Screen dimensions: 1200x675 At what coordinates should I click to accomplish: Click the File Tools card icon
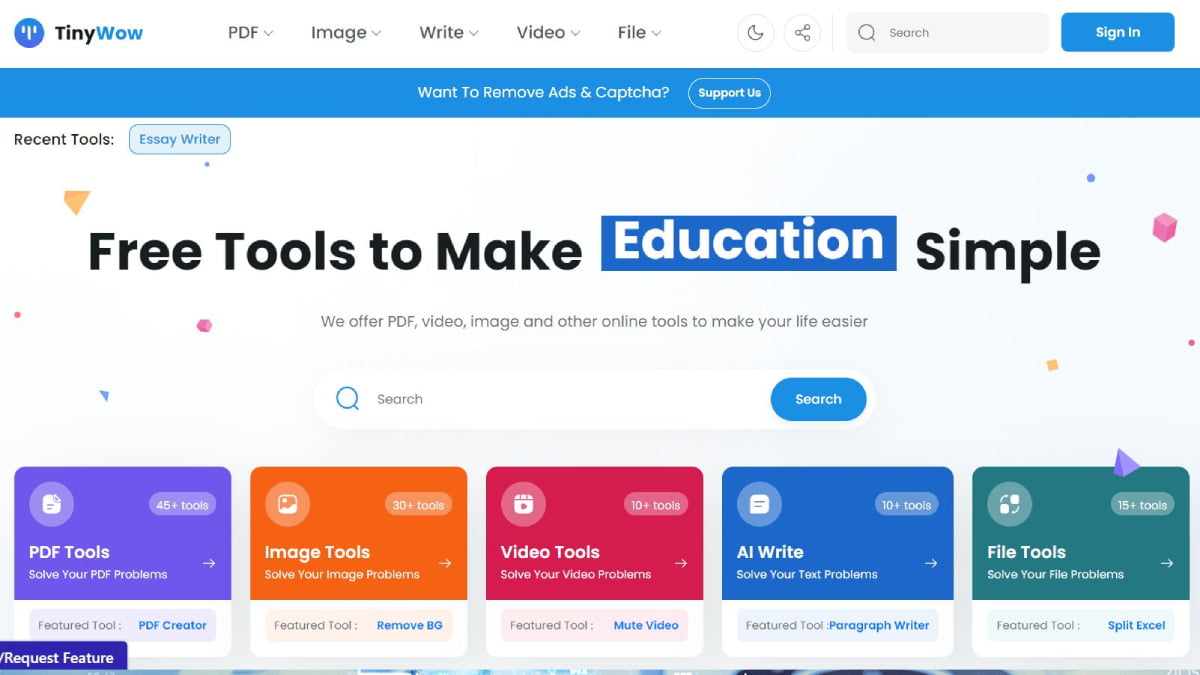(x=1009, y=505)
